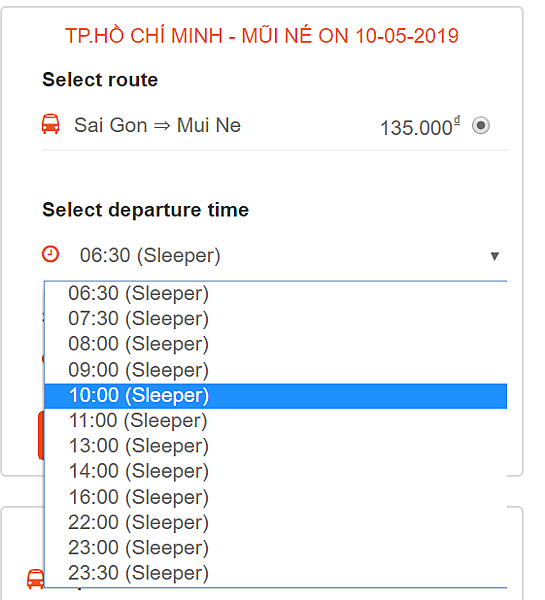This screenshot has width=545, height=600.
Task: Collapse the departure time dropdown arrow
Action: click(494, 256)
